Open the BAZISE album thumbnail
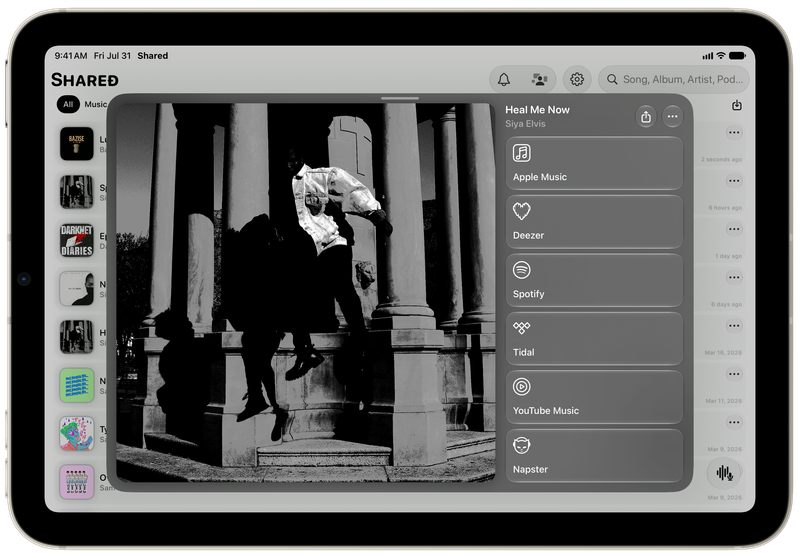Image resolution: width=800 pixels, height=558 pixels. (x=77, y=144)
